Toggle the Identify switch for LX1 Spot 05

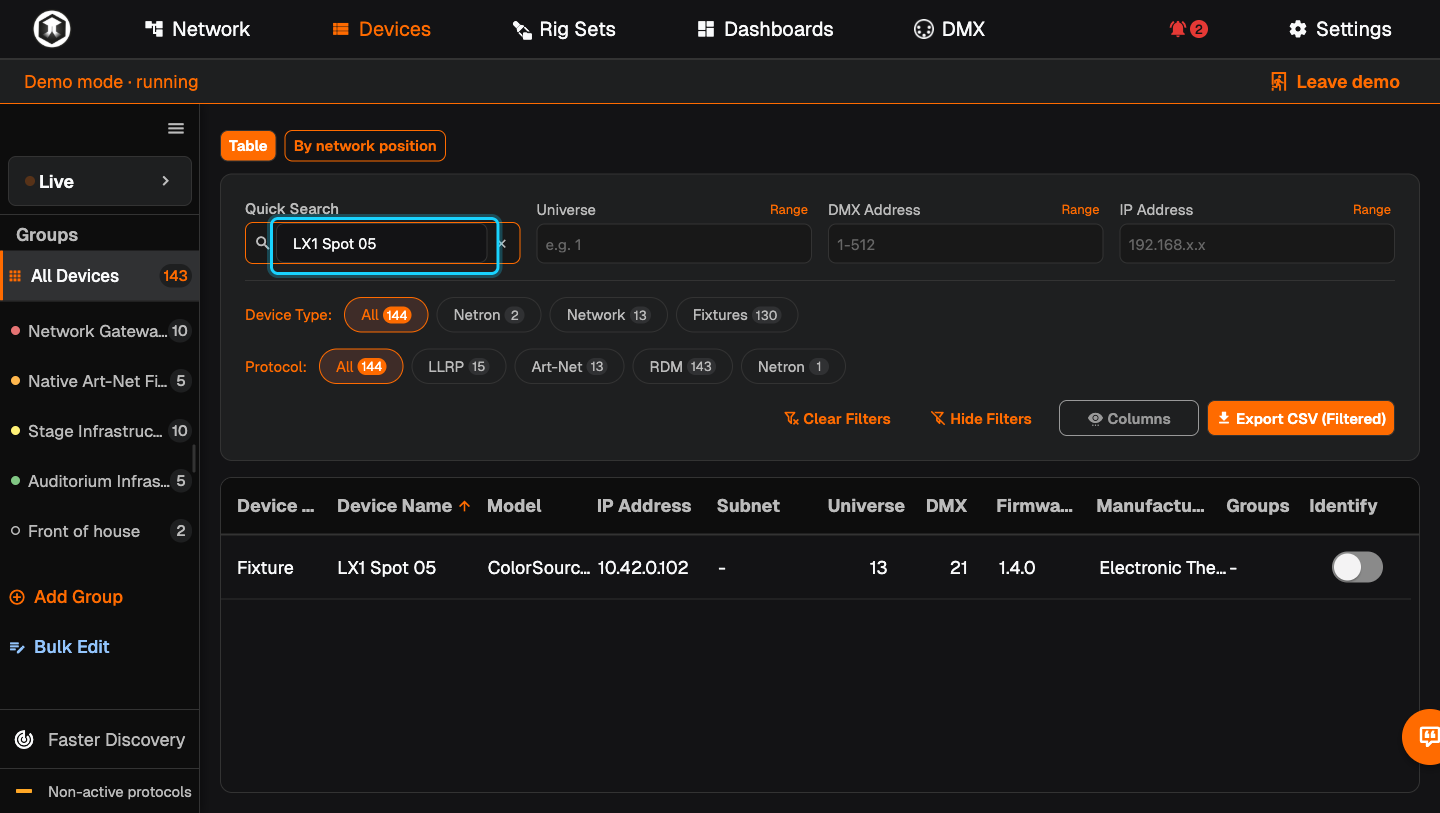(1357, 567)
